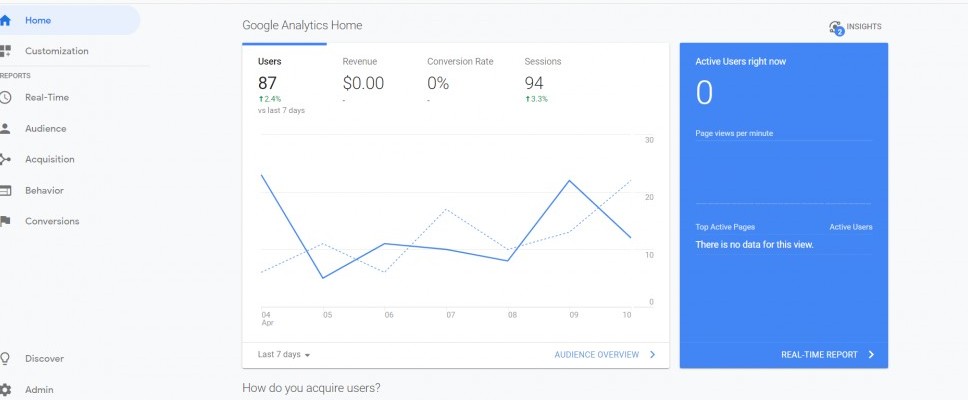The image size is (968, 400).
Task: Click the 'Active Users' column header
Action: (851, 227)
